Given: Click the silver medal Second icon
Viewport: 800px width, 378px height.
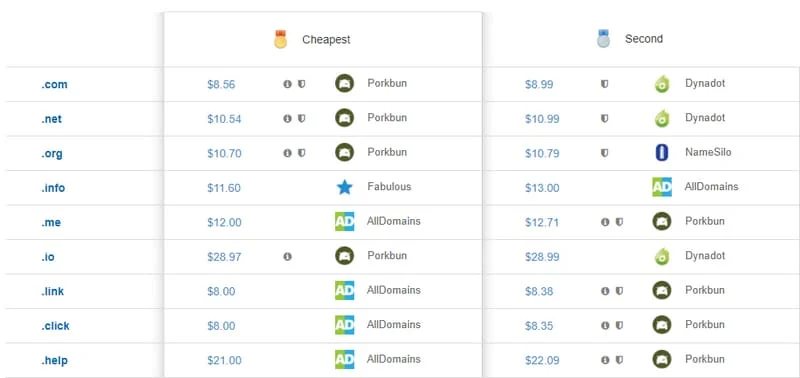Looking at the screenshot, I should 604,39.
